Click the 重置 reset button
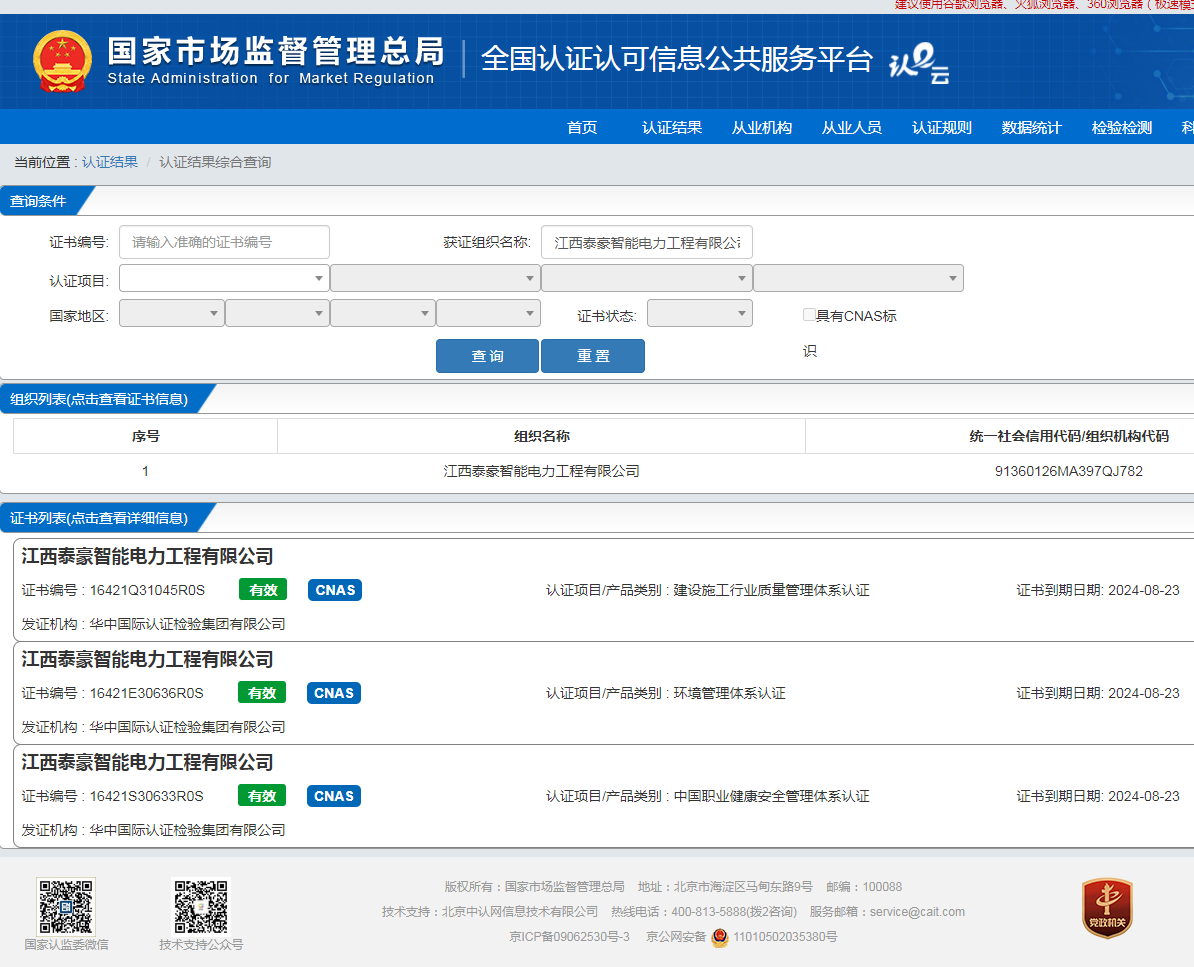The width and height of the screenshot is (1194, 967). click(592, 356)
